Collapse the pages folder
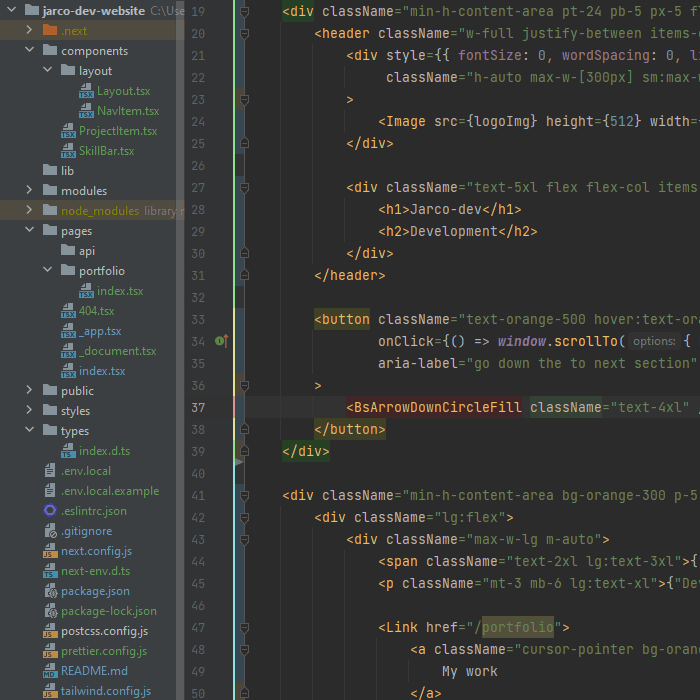Image resolution: width=700 pixels, height=700 pixels. [29, 230]
